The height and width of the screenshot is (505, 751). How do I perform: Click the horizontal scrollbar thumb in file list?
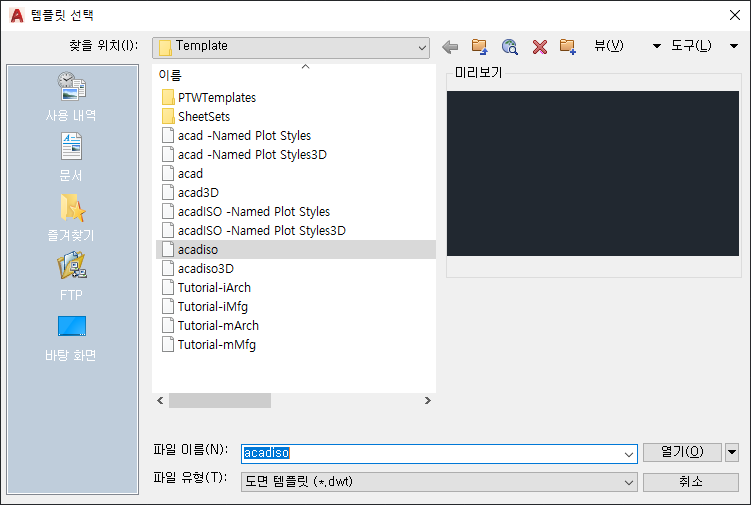(x=220, y=401)
